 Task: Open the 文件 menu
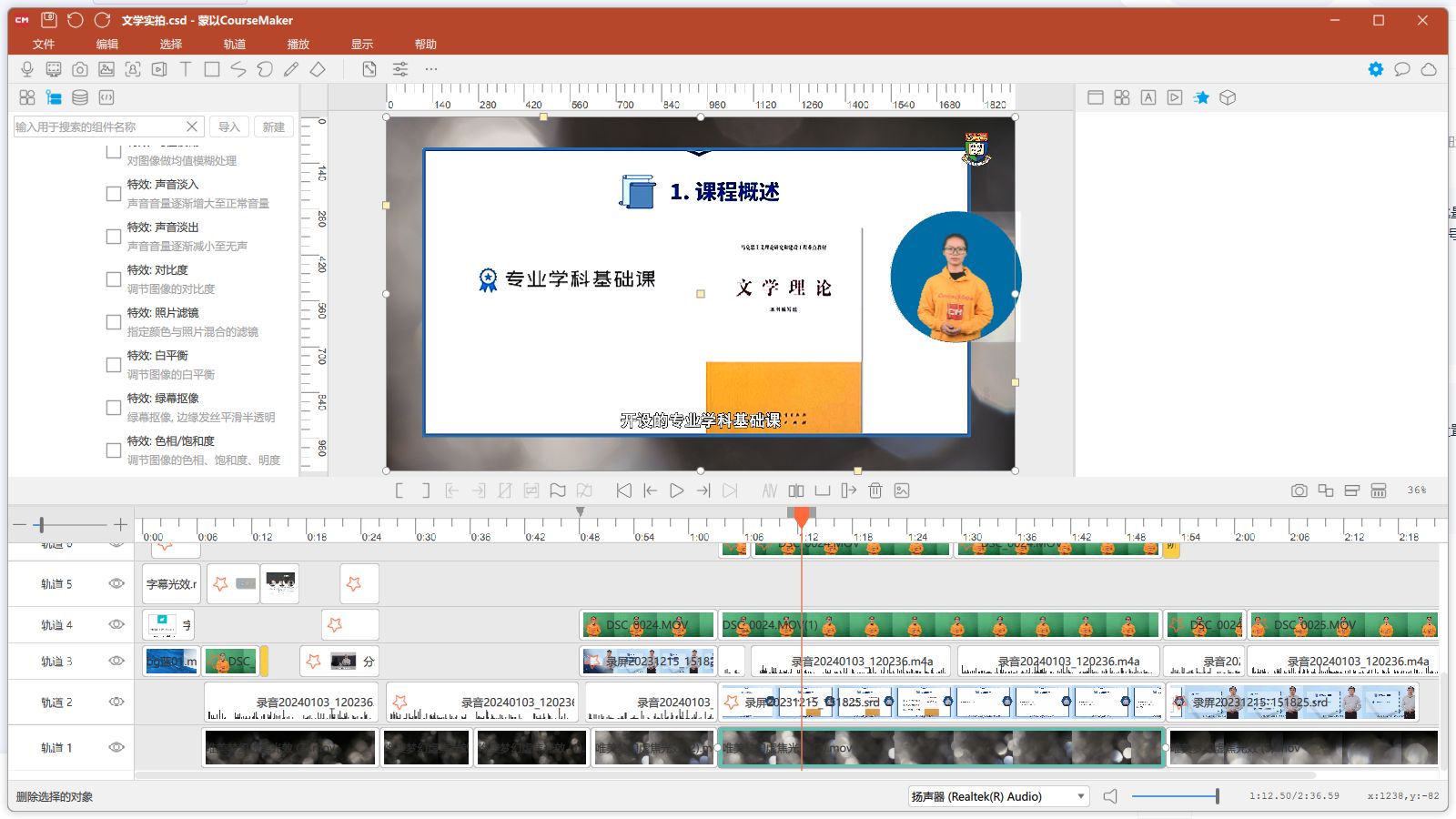(44, 44)
